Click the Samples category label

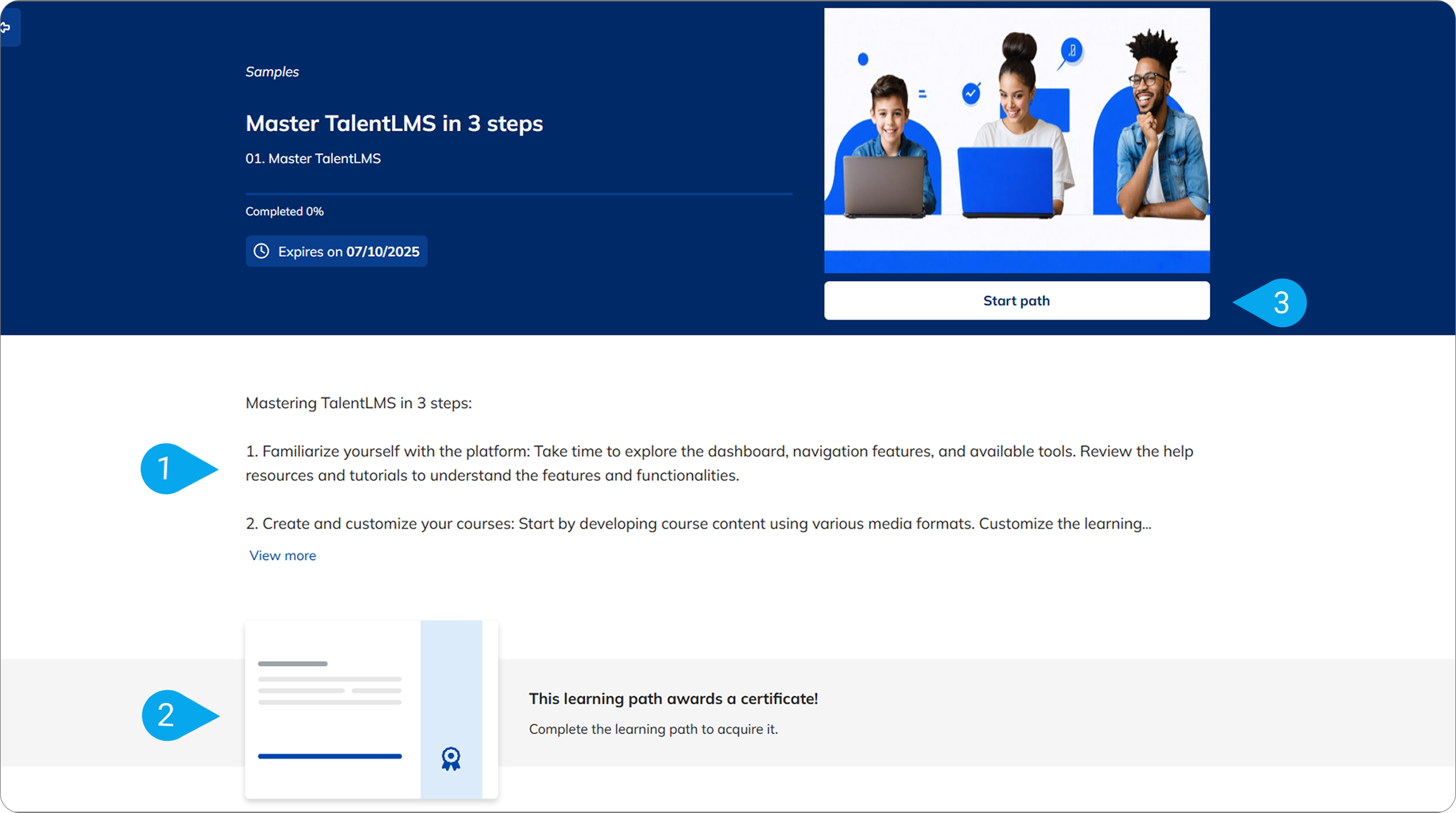tap(272, 72)
